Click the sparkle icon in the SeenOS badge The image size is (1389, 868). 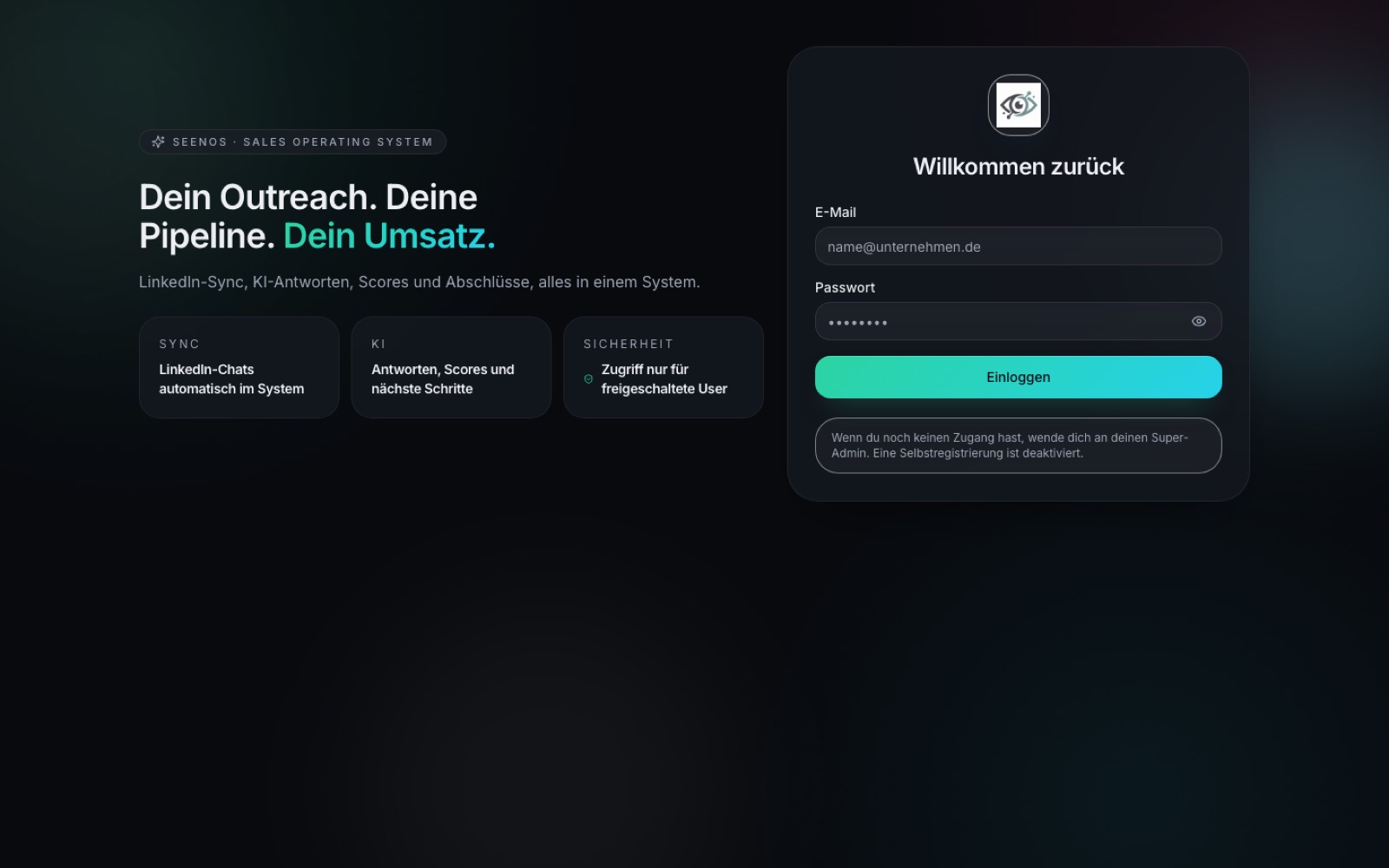(158, 141)
